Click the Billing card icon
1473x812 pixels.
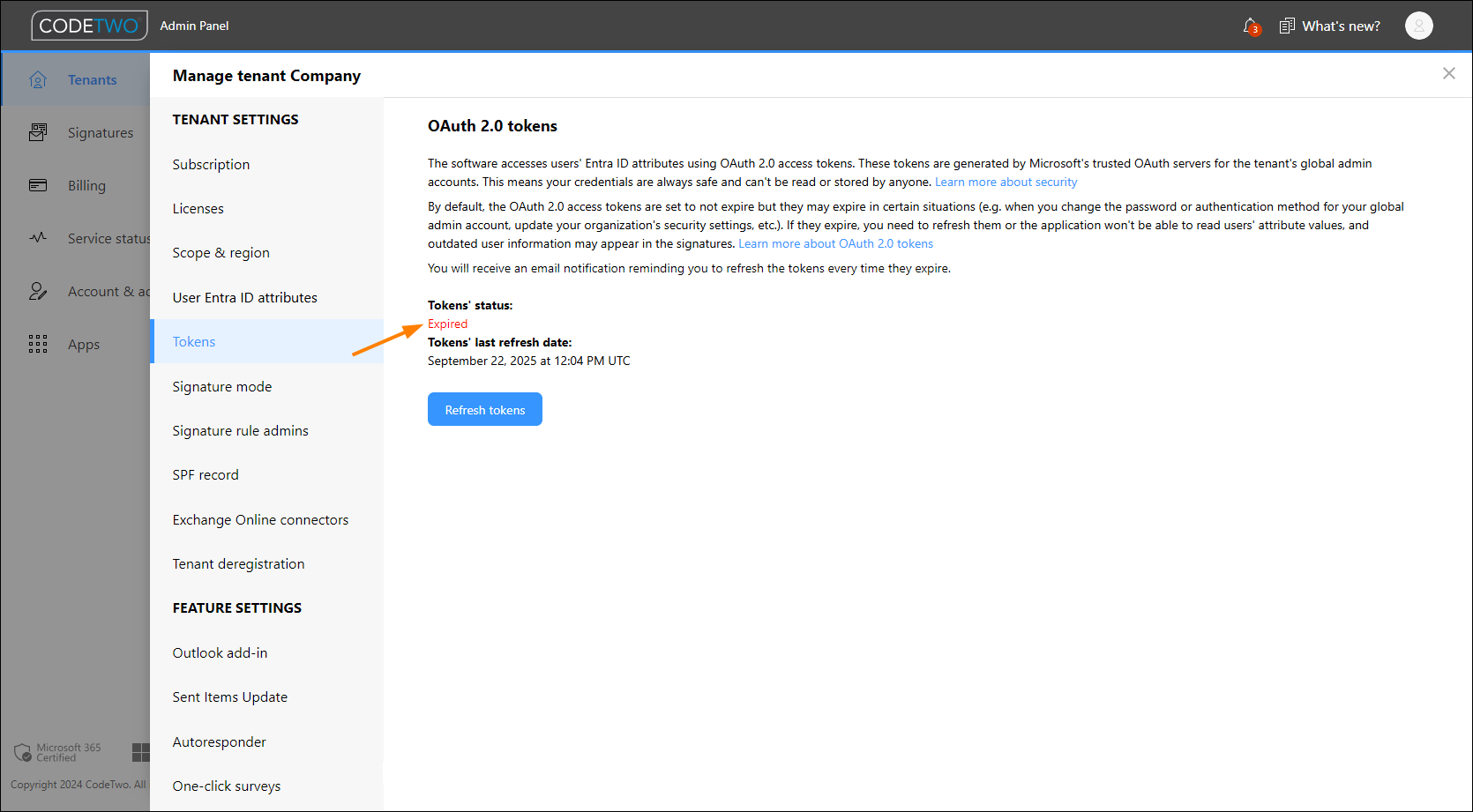coord(38,185)
